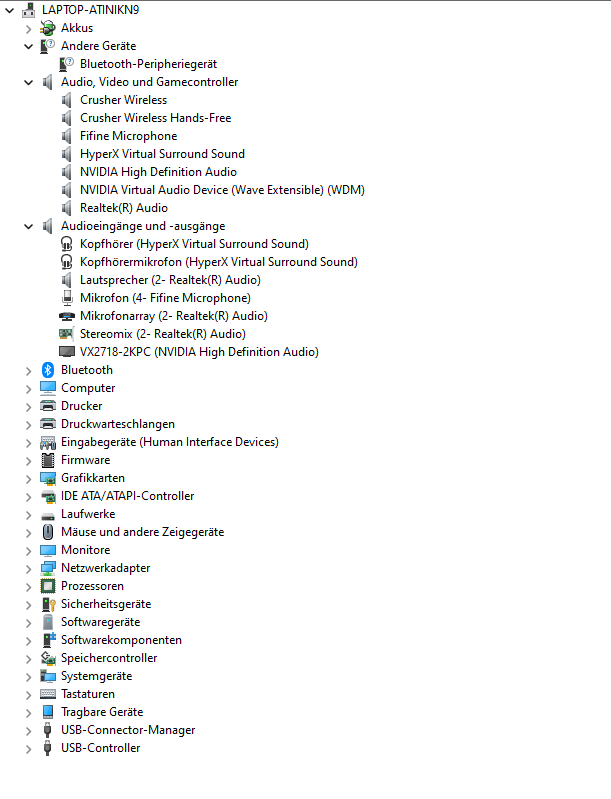Select NVIDIA High Definition Audio device

158,172
